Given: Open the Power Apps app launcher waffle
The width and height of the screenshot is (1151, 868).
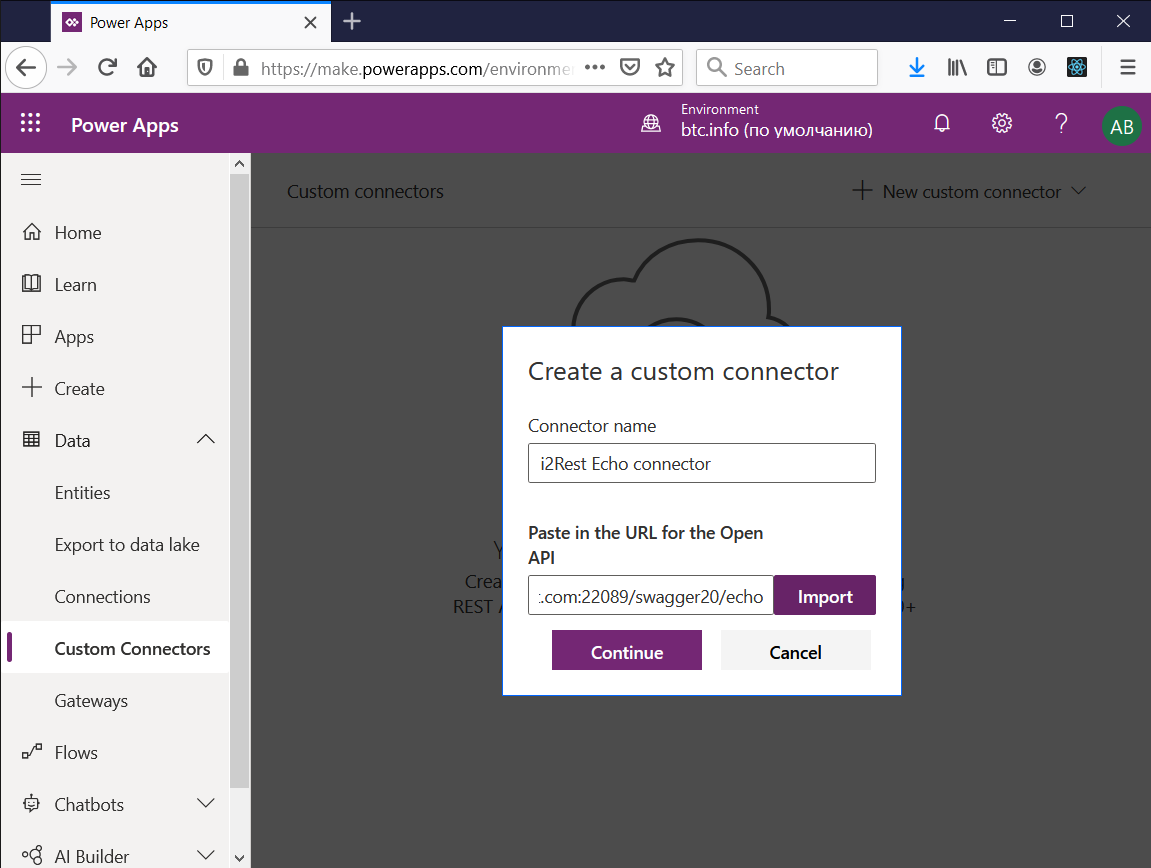Looking at the screenshot, I should tap(30, 123).
